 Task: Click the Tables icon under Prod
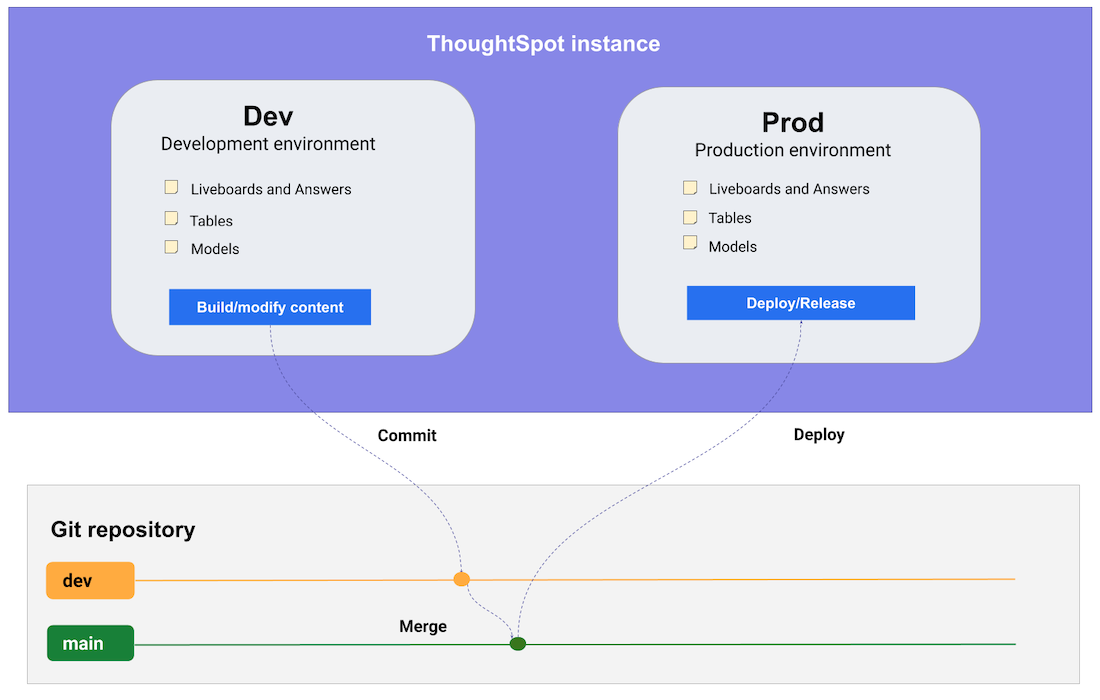click(690, 216)
